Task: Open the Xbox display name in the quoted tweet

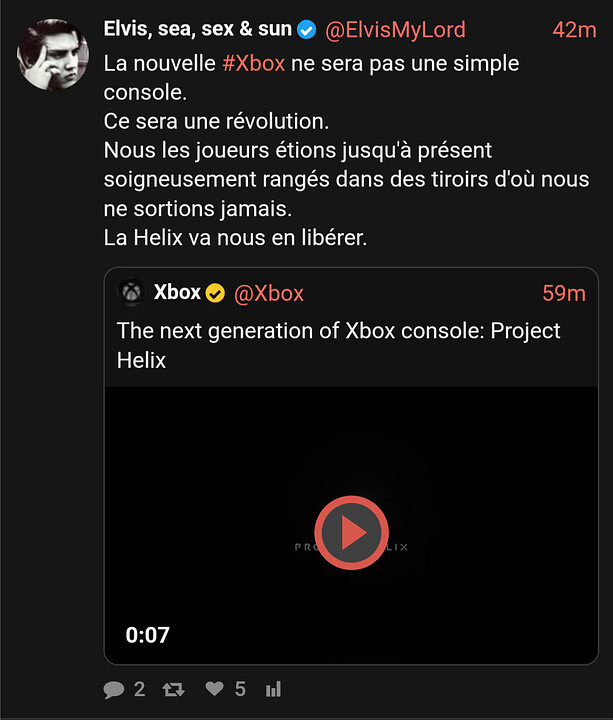Action: tap(177, 293)
